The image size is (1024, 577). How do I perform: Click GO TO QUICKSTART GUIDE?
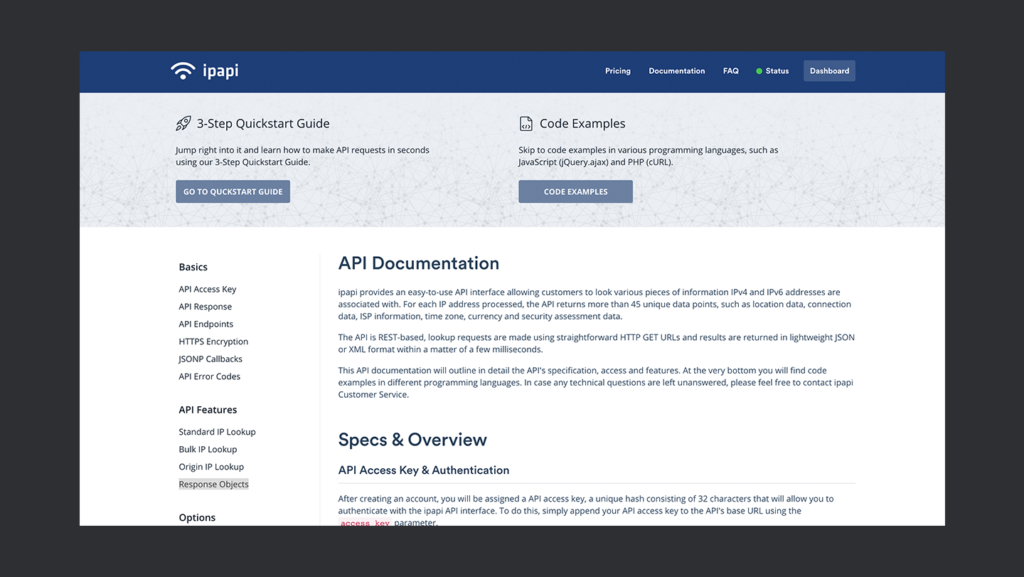(x=232, y=191)
